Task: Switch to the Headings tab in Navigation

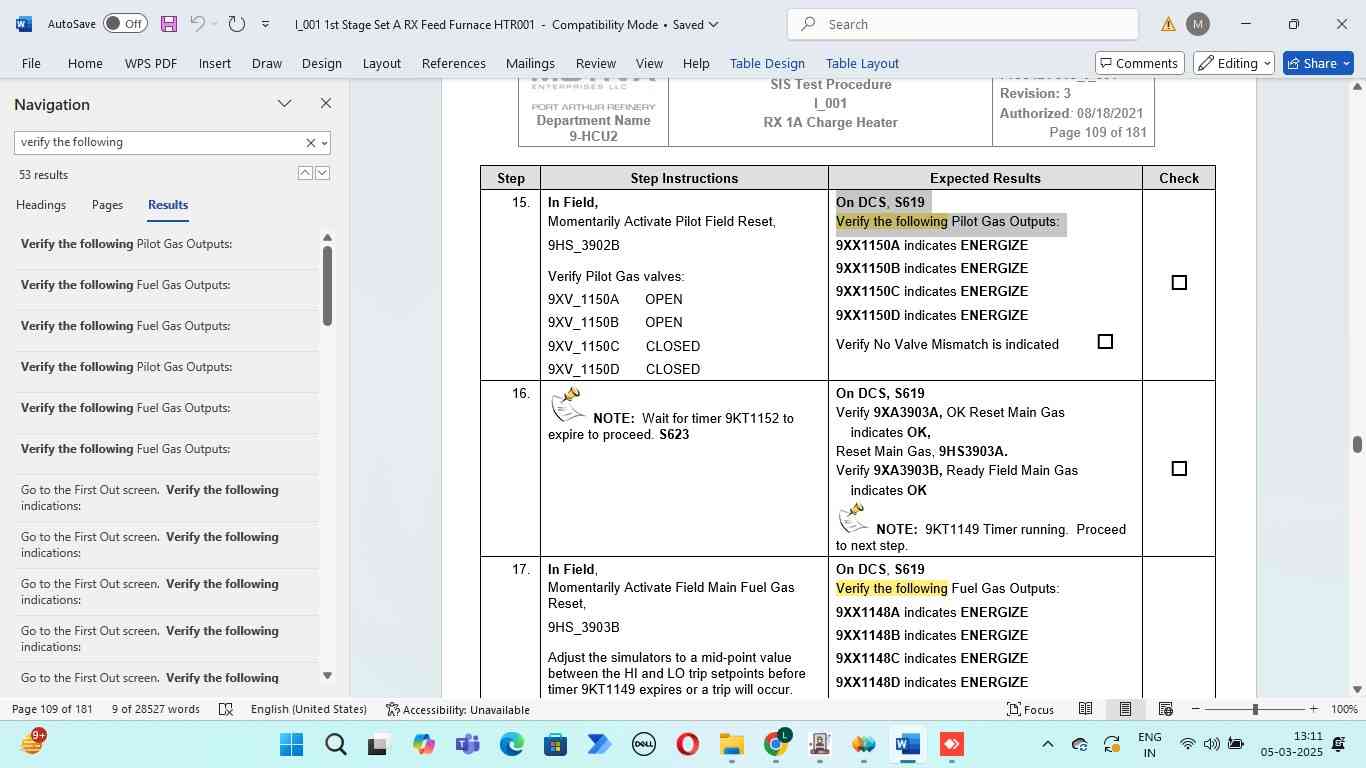Action: [41, 205]
